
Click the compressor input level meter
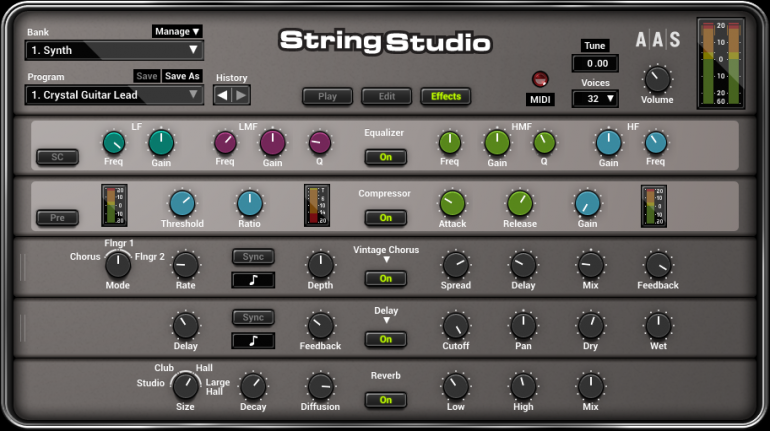coord(114,205)
